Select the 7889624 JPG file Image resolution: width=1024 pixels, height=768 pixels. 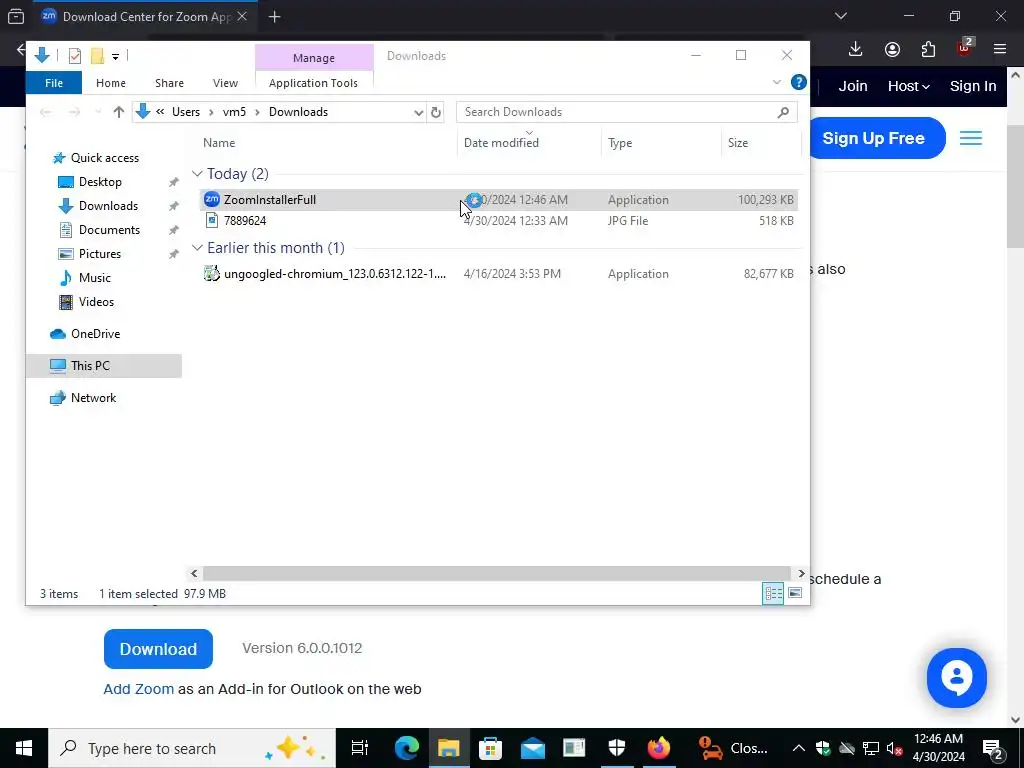[x=498, y=221]
